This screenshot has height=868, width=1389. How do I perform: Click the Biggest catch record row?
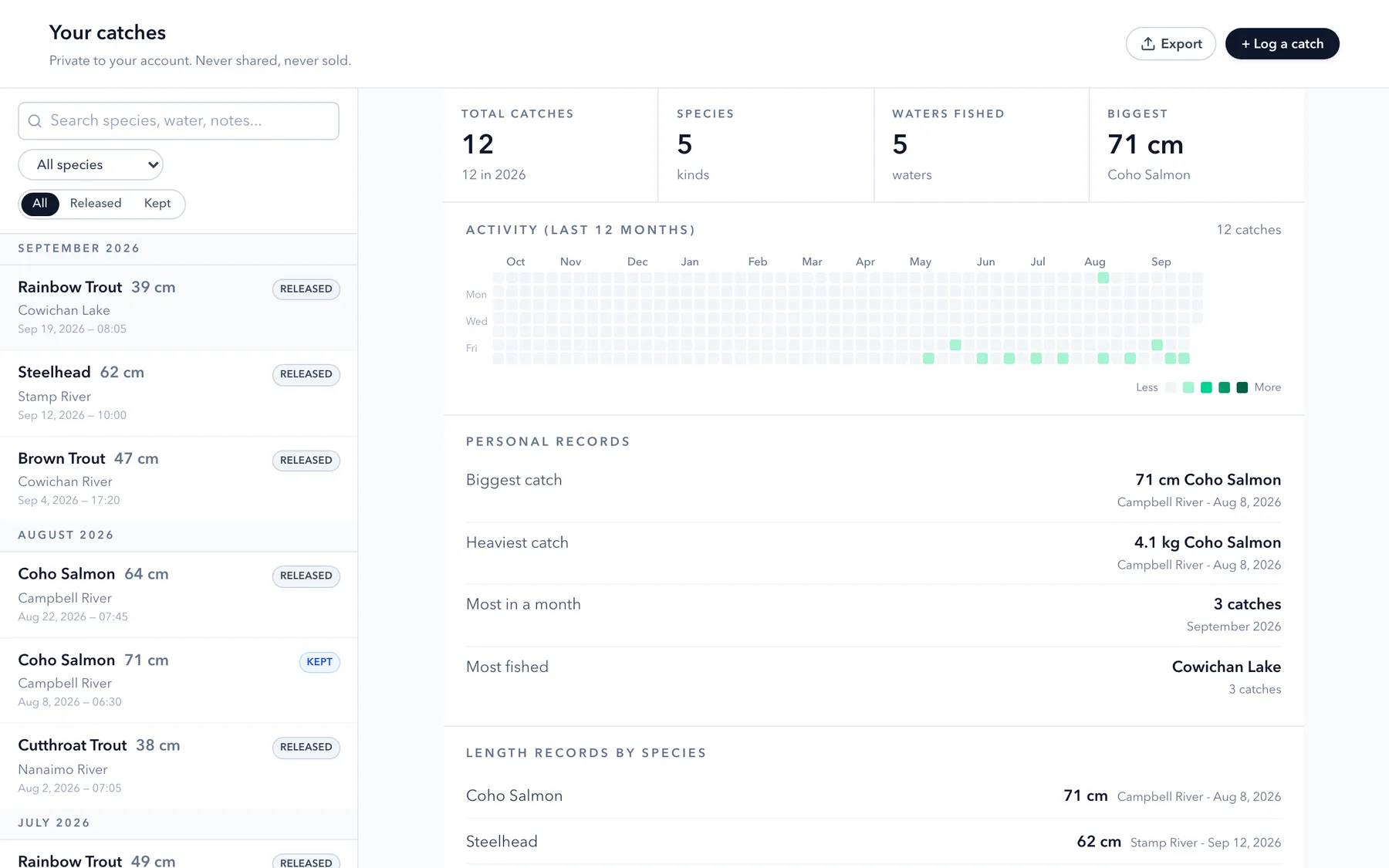click(x=874, y=491)
